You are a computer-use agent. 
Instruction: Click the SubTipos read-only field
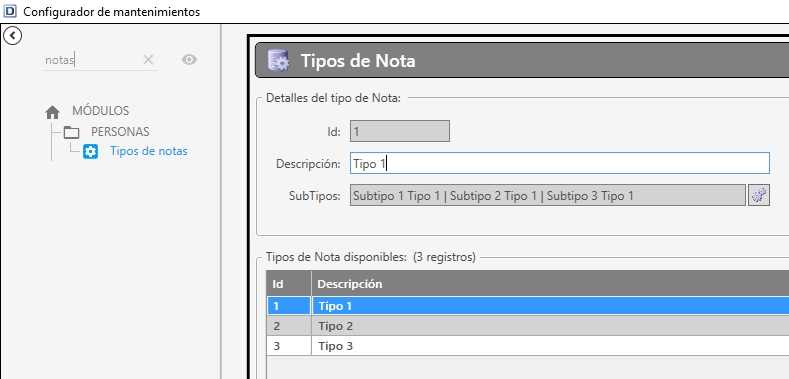[x=547, y=195]
